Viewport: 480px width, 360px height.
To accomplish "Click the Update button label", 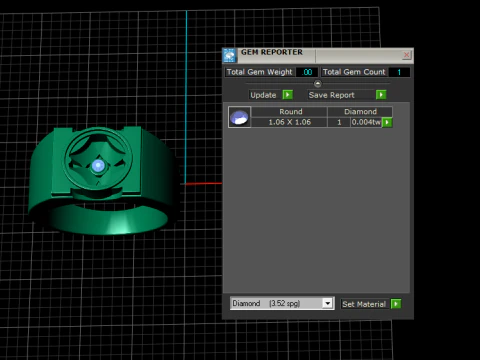I will pos(263,95).
